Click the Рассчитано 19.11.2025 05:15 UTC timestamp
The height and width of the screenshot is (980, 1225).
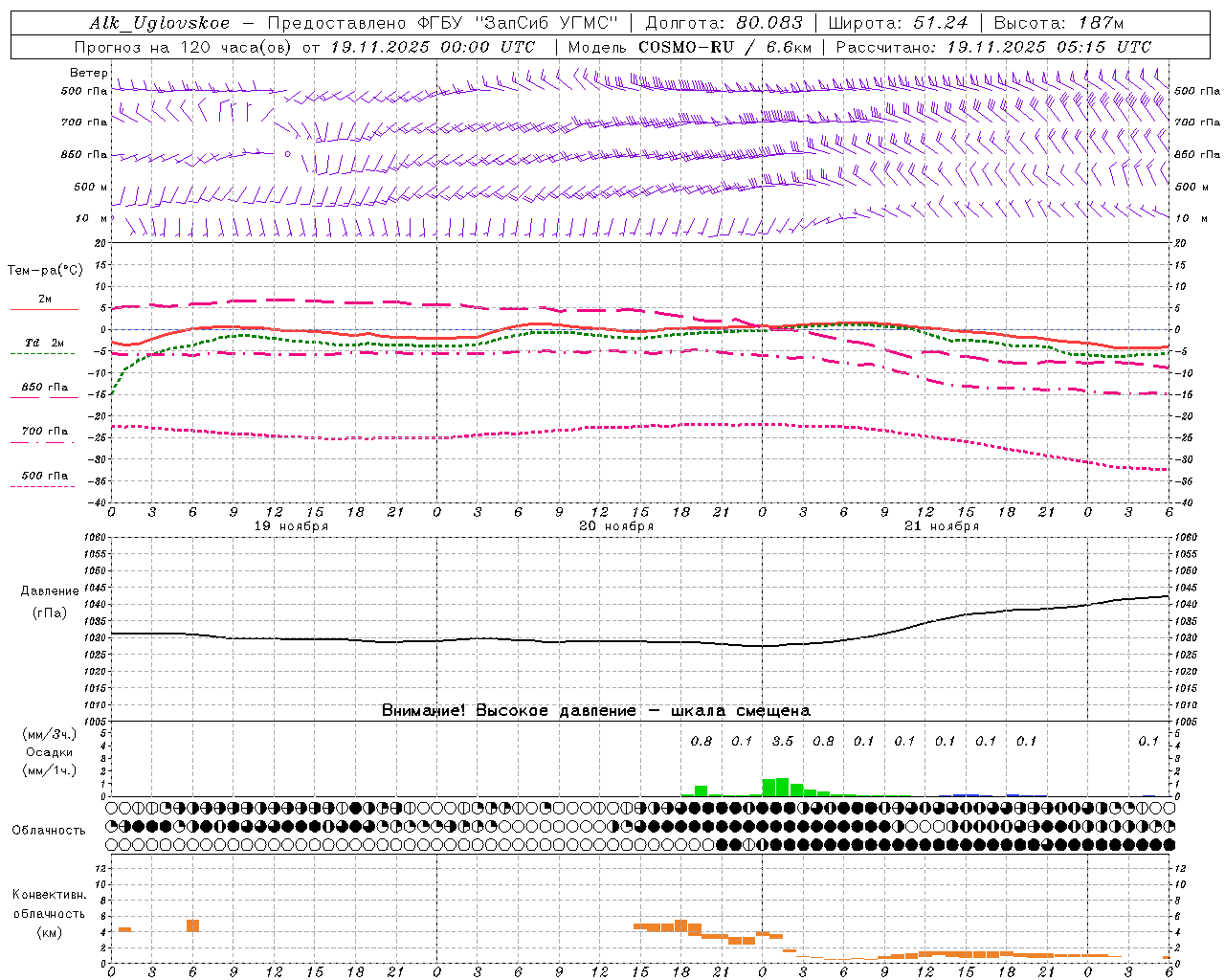pos(993,47)
